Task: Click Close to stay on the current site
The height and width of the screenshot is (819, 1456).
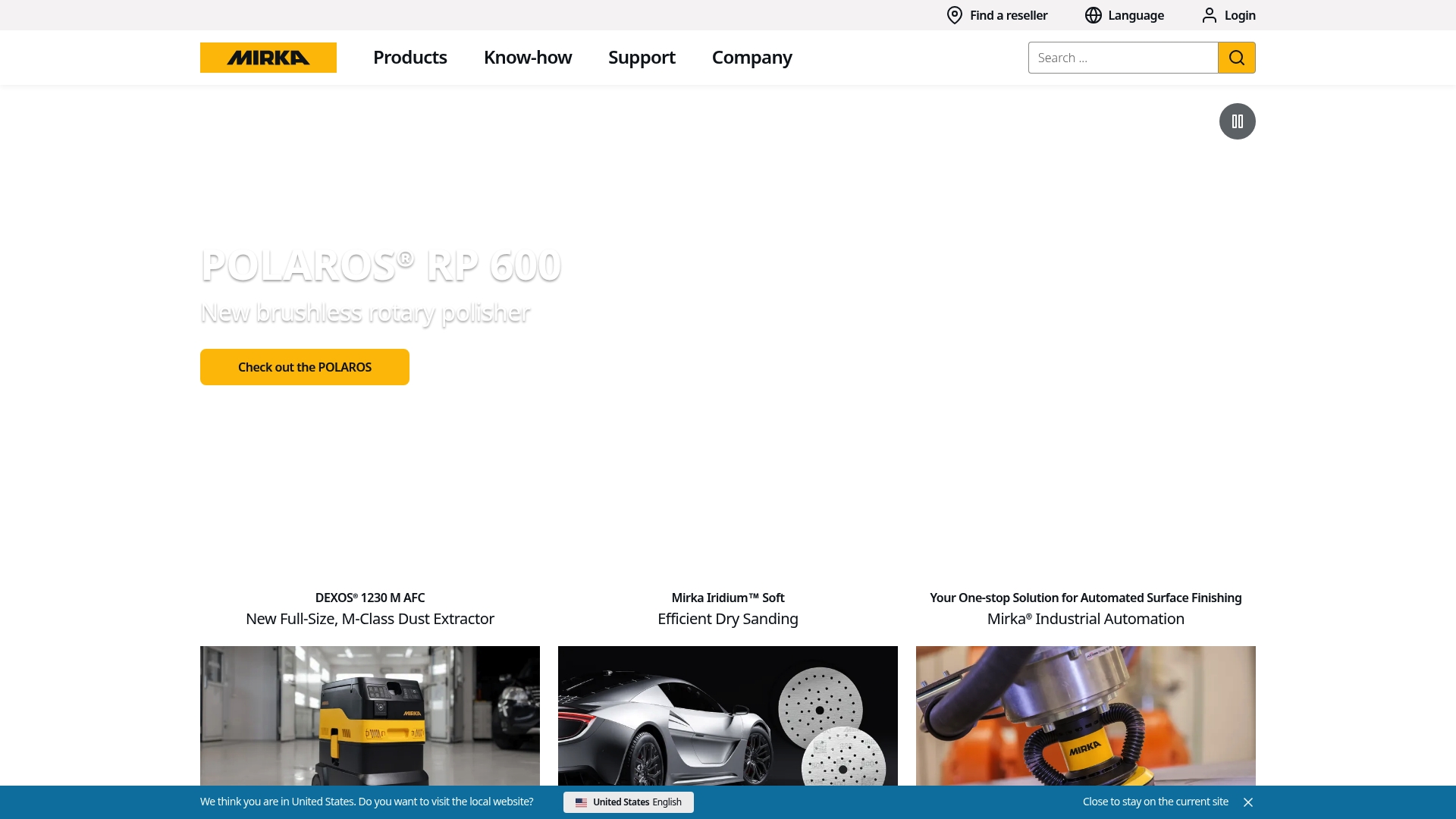Action: tap(1155, 801)
